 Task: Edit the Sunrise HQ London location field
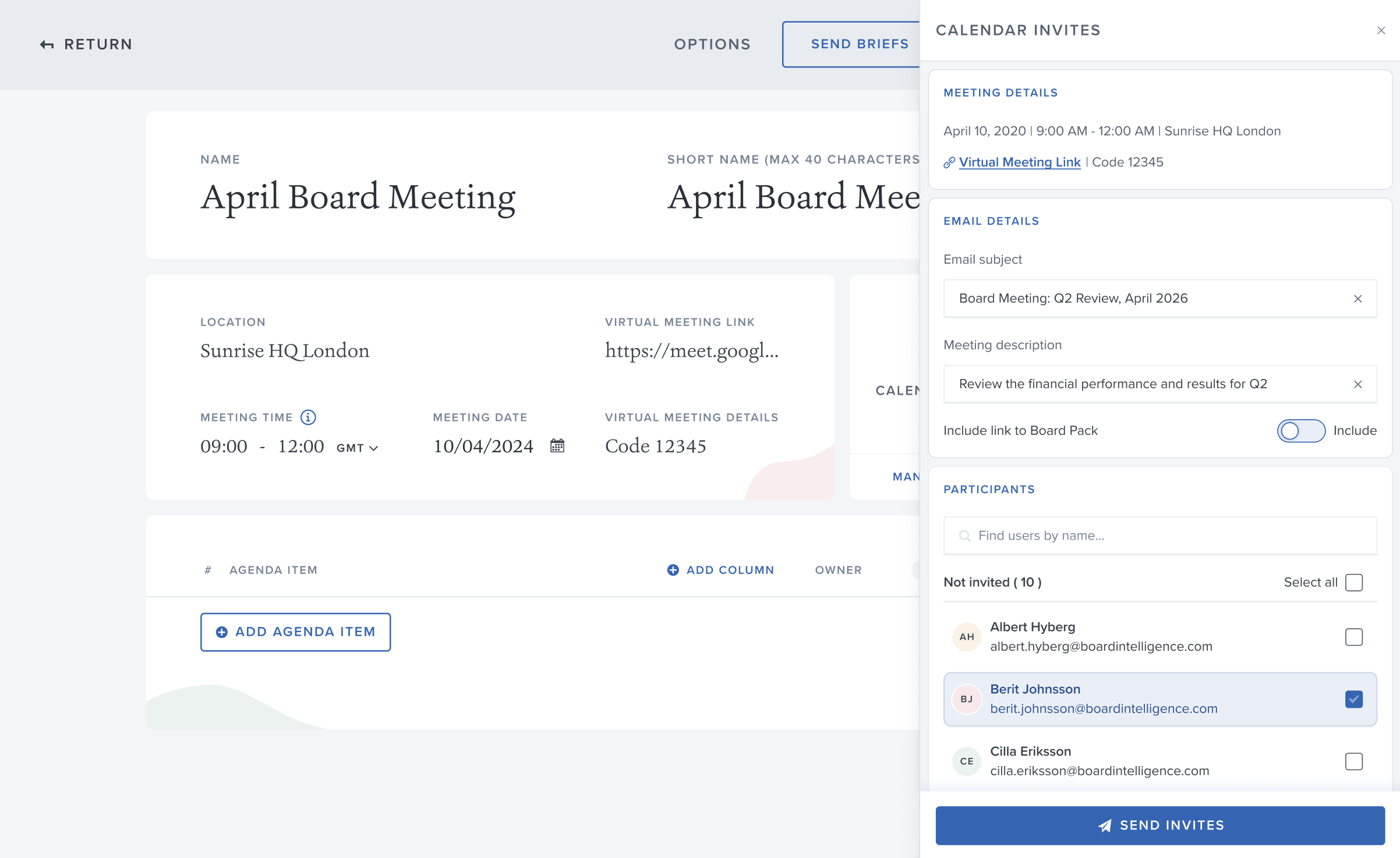pos(285,351)
